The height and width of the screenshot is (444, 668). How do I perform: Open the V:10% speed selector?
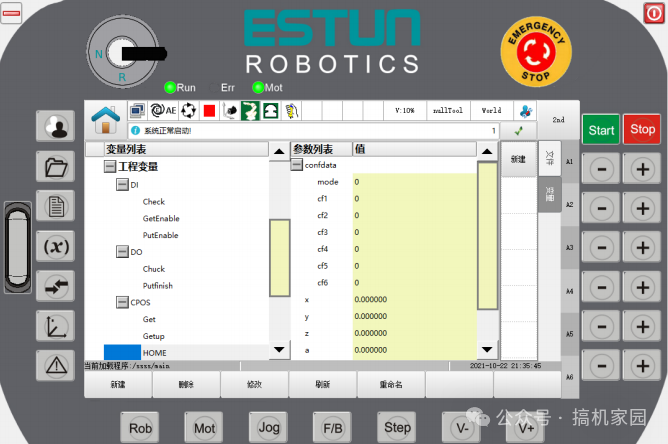pyautogui.click(x=405, y=111)
